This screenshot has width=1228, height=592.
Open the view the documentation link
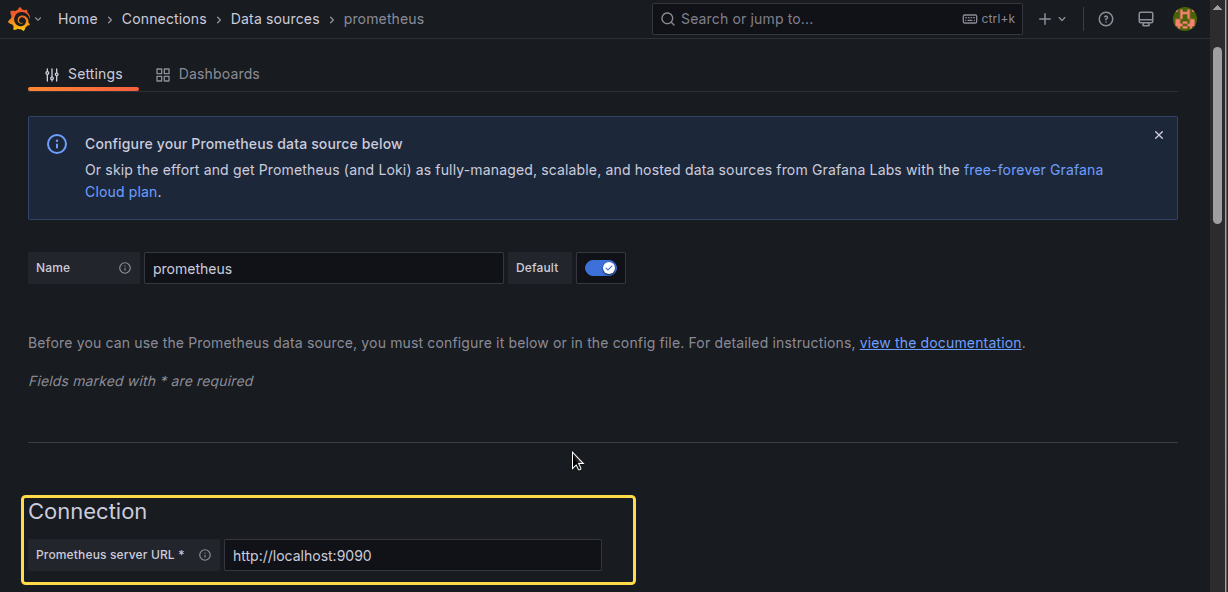(x=940, y=343)
